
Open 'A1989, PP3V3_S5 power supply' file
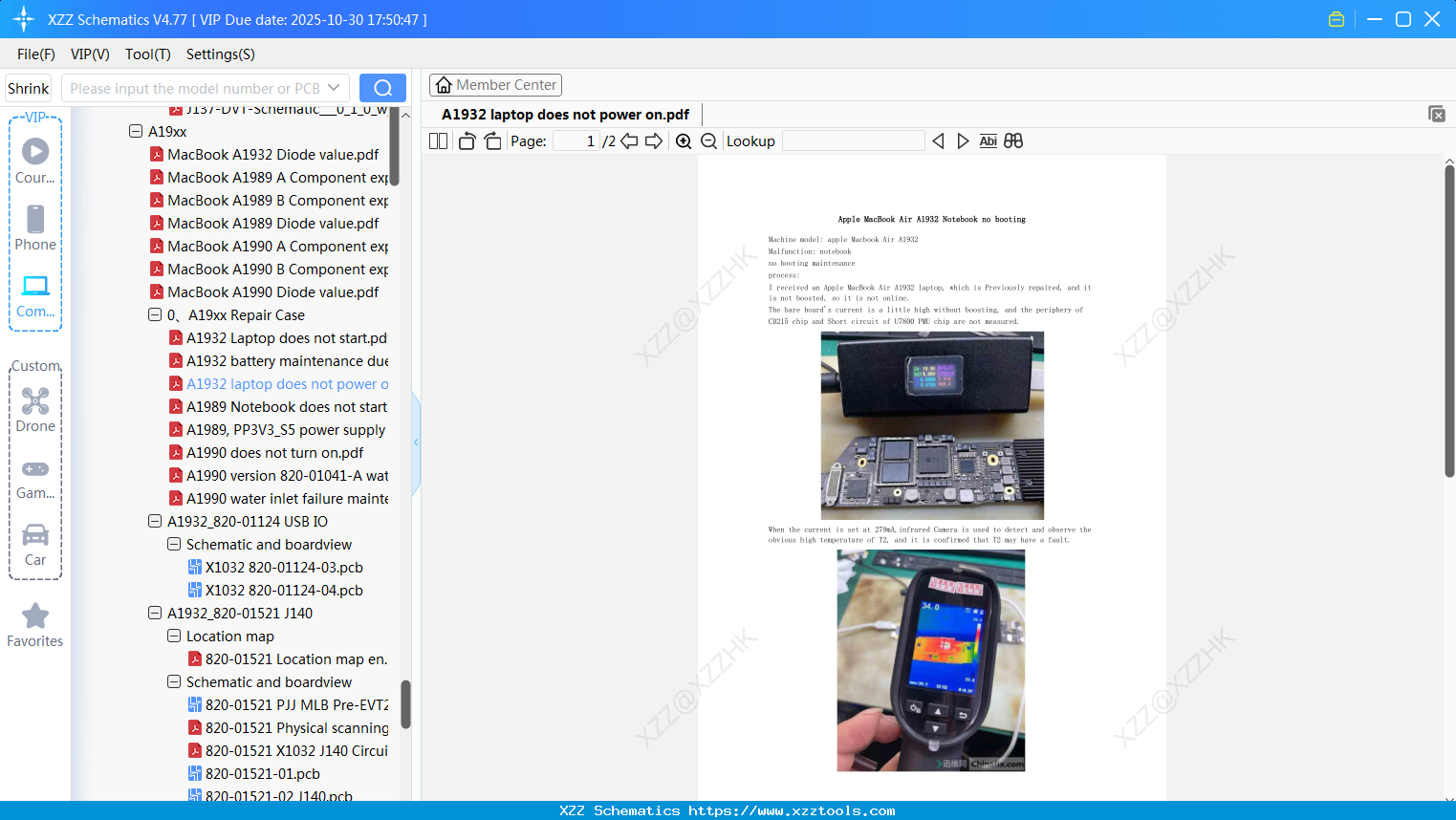point(278,429)
